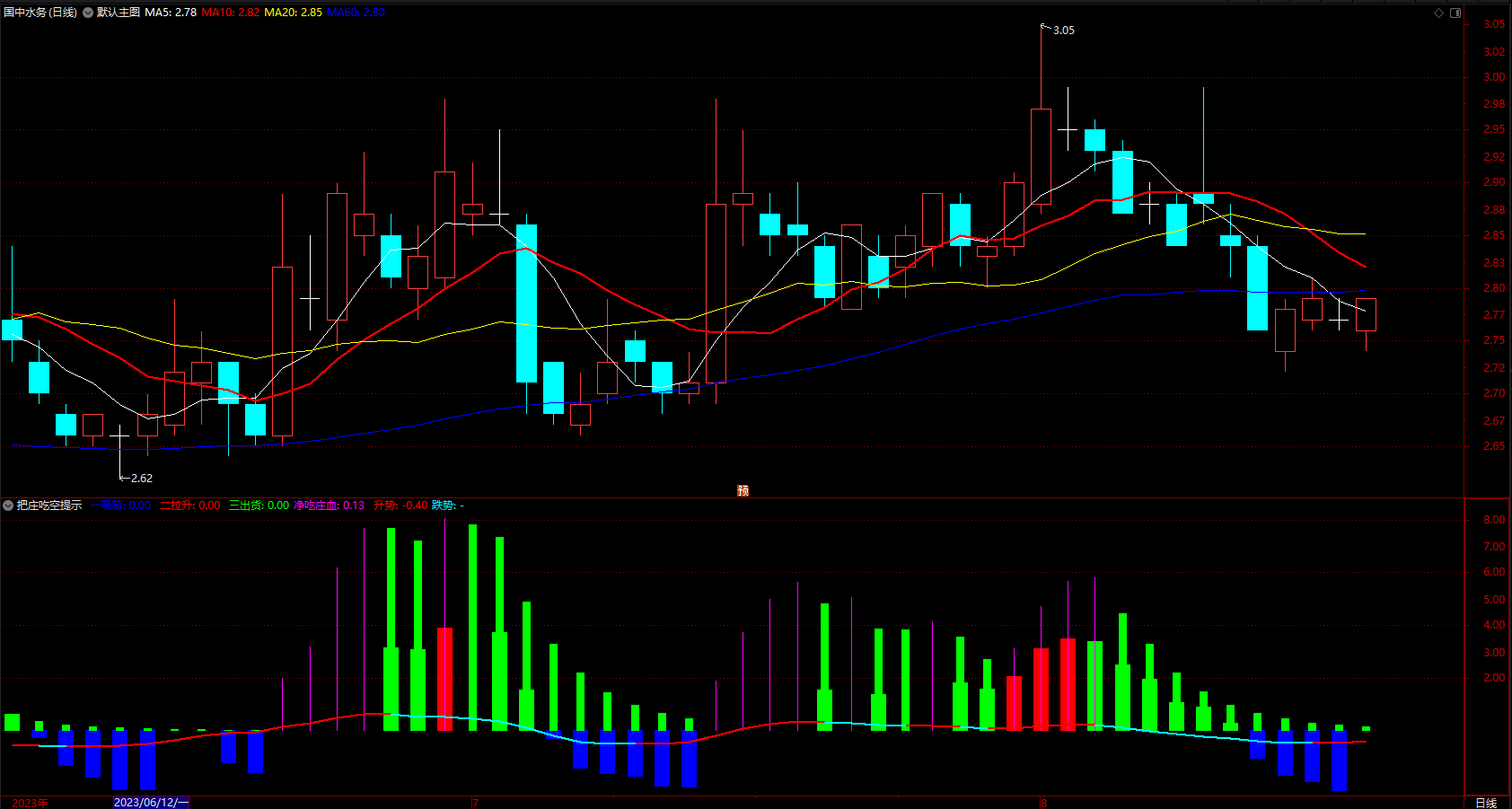Click the 3.00 price on the right axis
The image size is (1512, 809).
coord(1494,77)
